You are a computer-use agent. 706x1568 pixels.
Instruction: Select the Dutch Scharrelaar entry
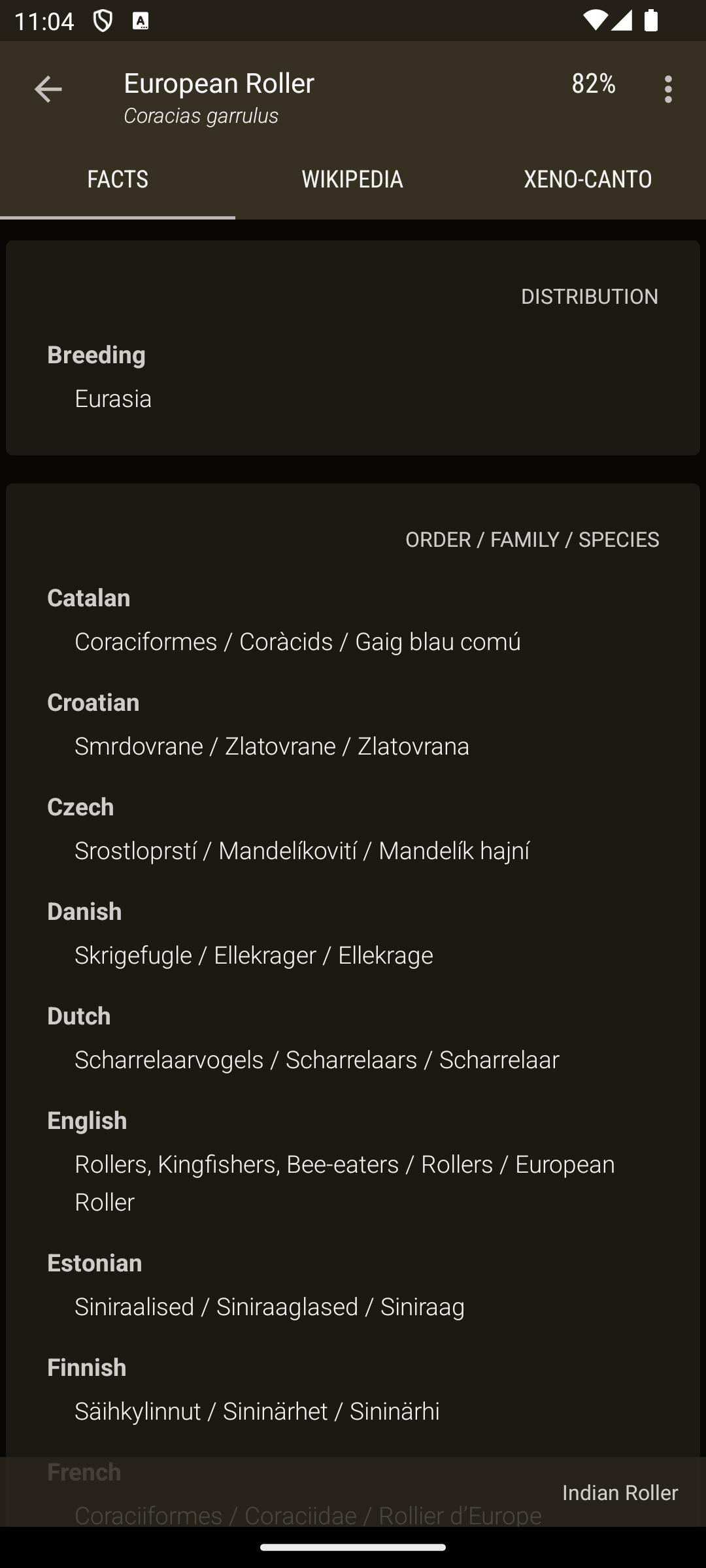353,1037
